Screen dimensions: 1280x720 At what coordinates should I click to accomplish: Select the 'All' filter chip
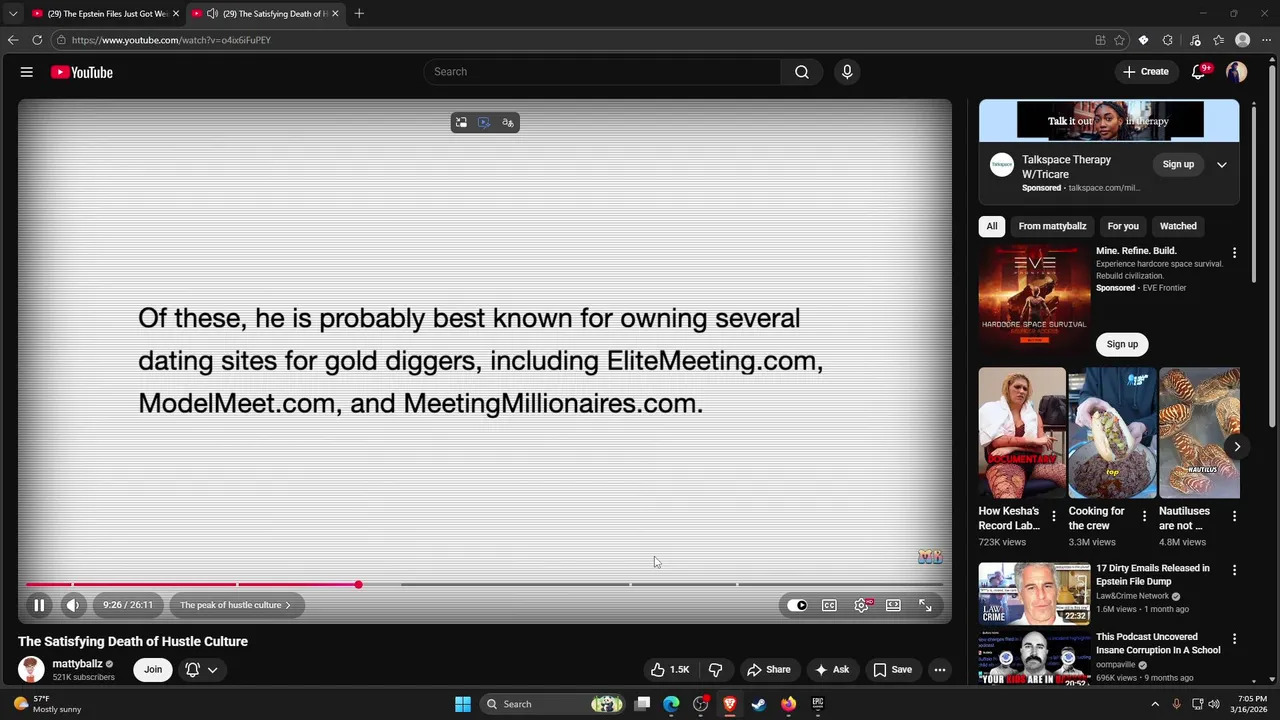[x=992, y=226]
